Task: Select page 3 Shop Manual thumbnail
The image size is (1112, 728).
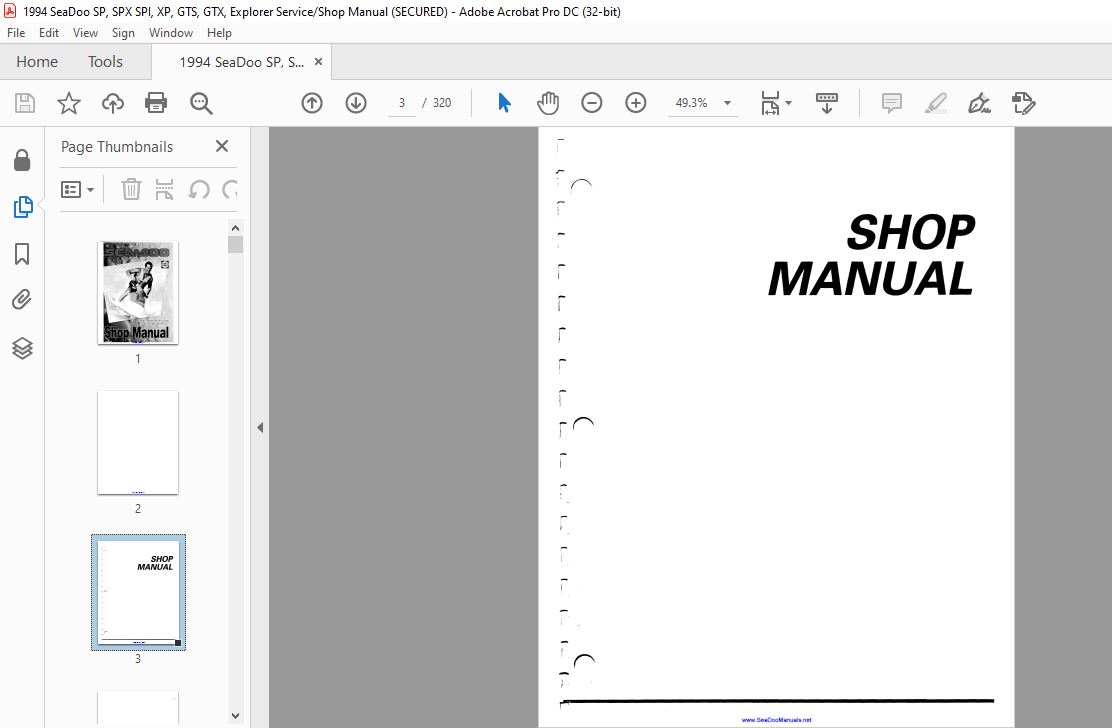Action: pyautogui.click(x=138, y=592)
